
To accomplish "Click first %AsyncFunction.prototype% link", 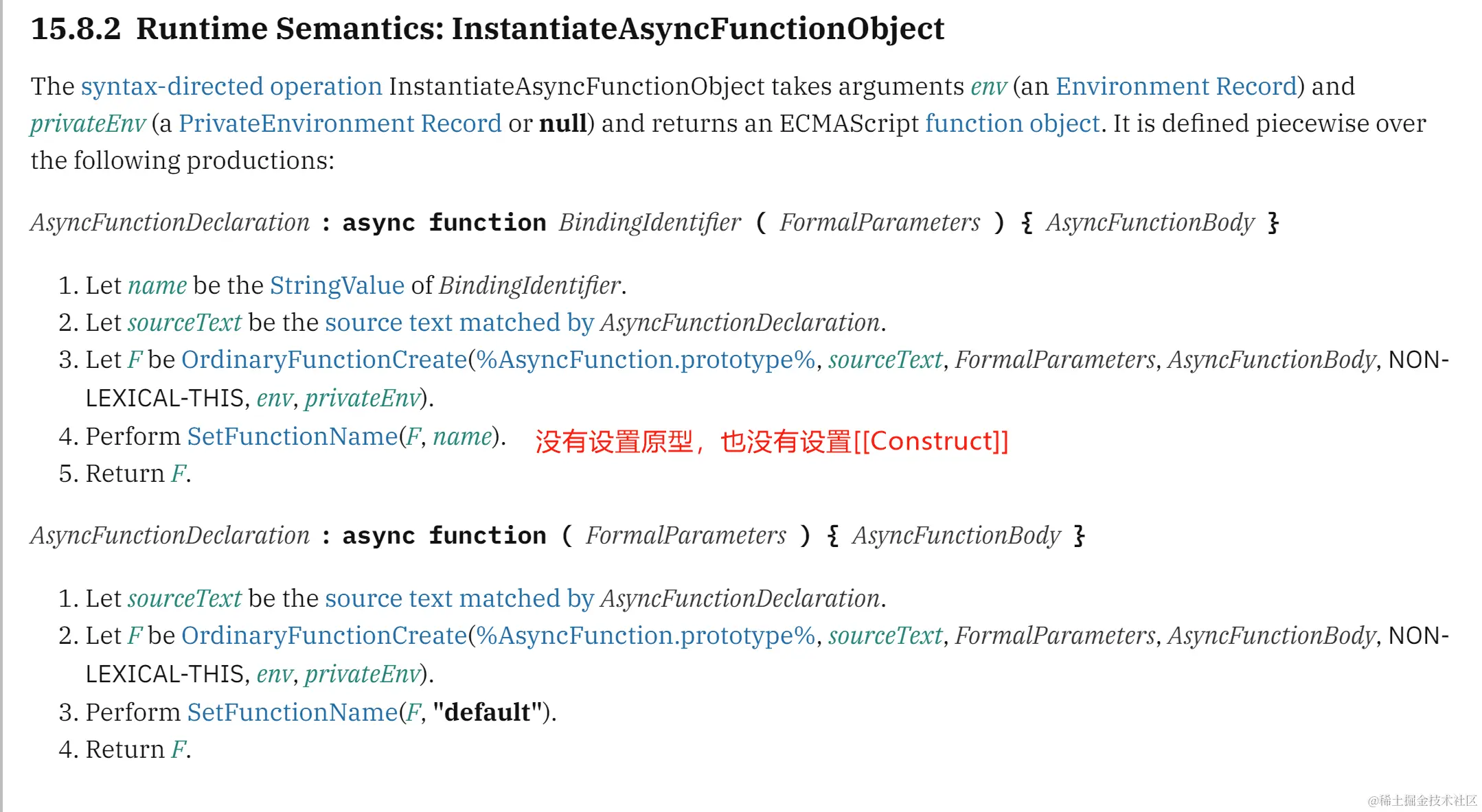I will (x=646, y=360).
